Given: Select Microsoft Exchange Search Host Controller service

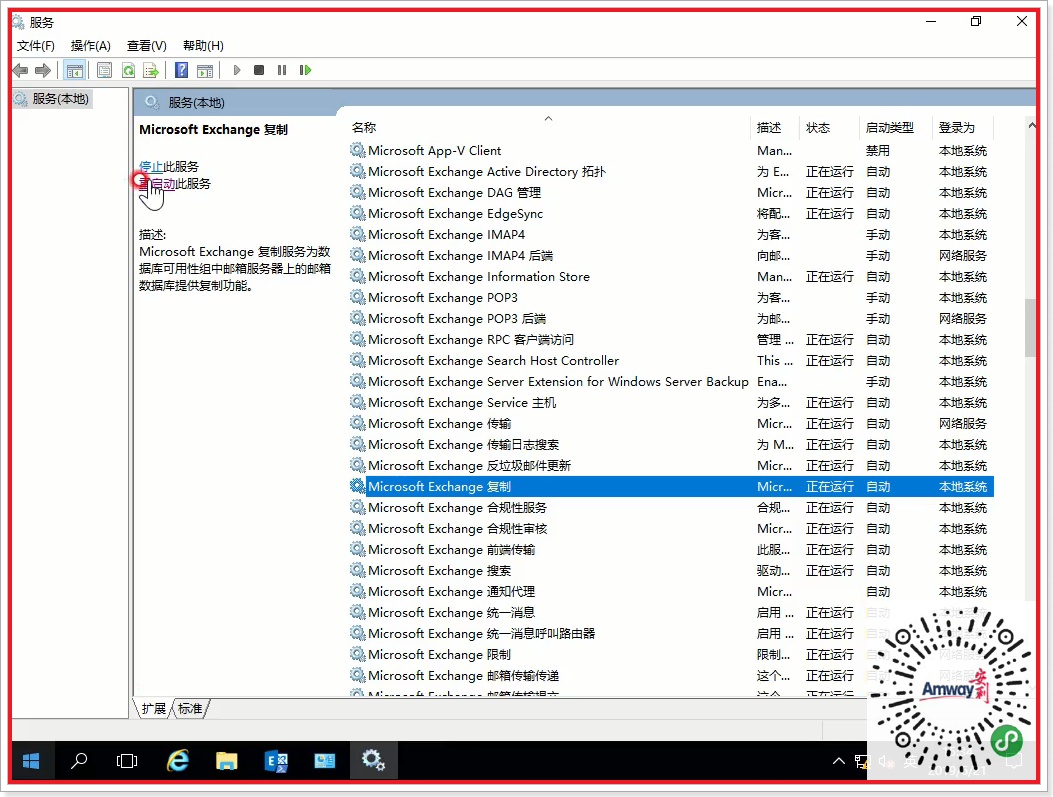Looking at the screenshot, I should pyautogui.click(x=672, y=361).
